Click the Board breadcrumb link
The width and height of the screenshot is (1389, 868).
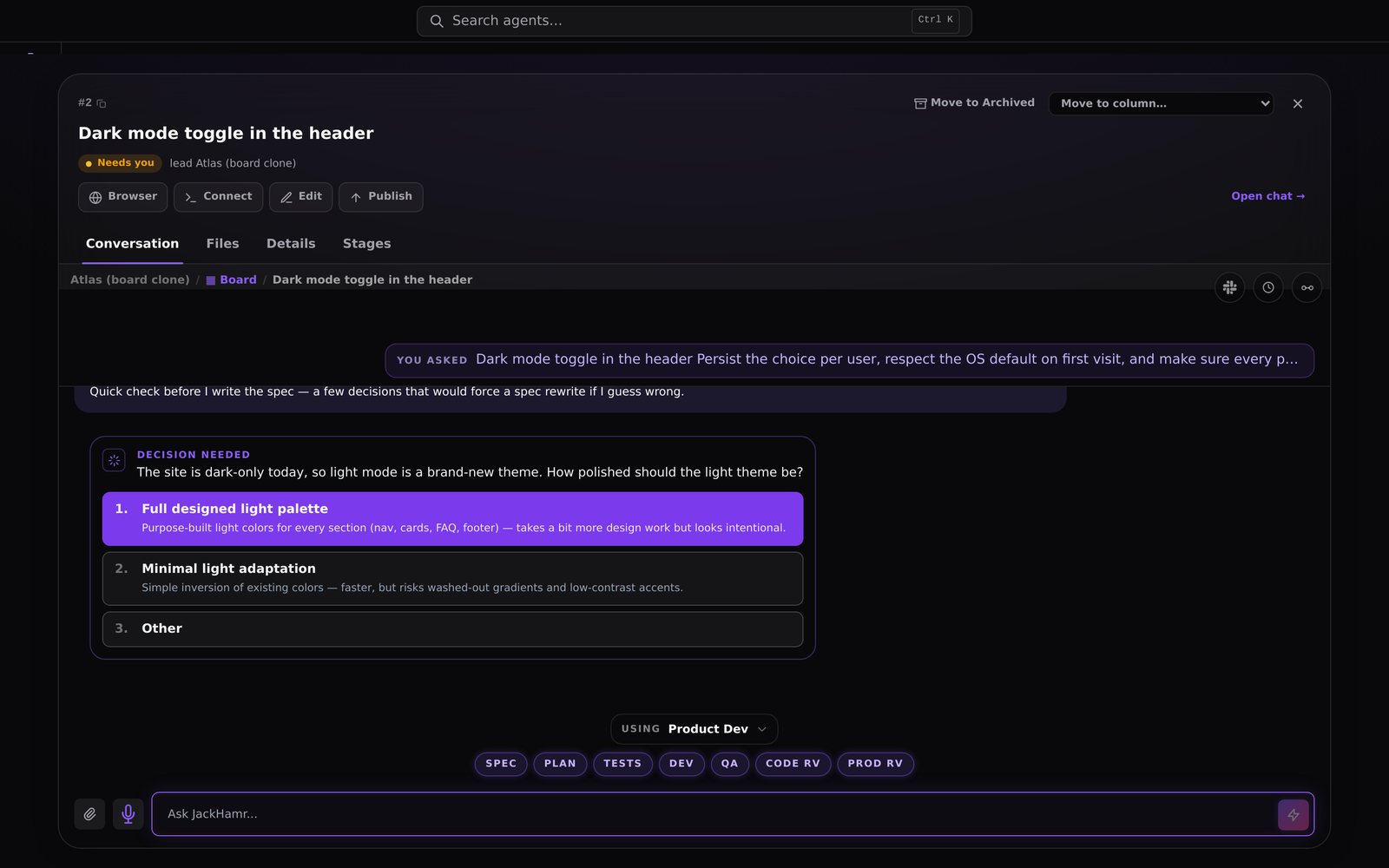click(x=231, y=279)
